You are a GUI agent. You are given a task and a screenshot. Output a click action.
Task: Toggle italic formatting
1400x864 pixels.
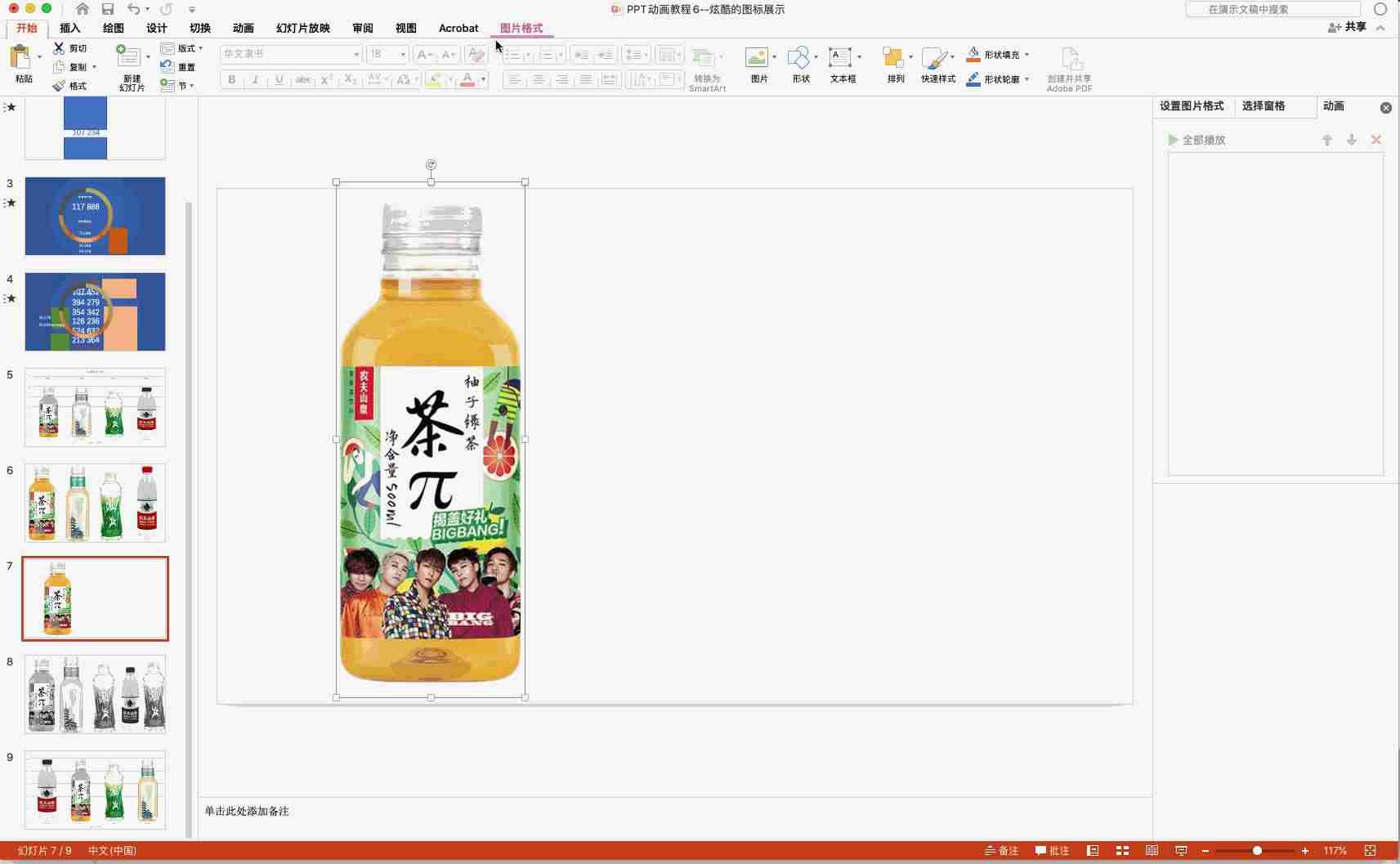(x=256, y=79)
